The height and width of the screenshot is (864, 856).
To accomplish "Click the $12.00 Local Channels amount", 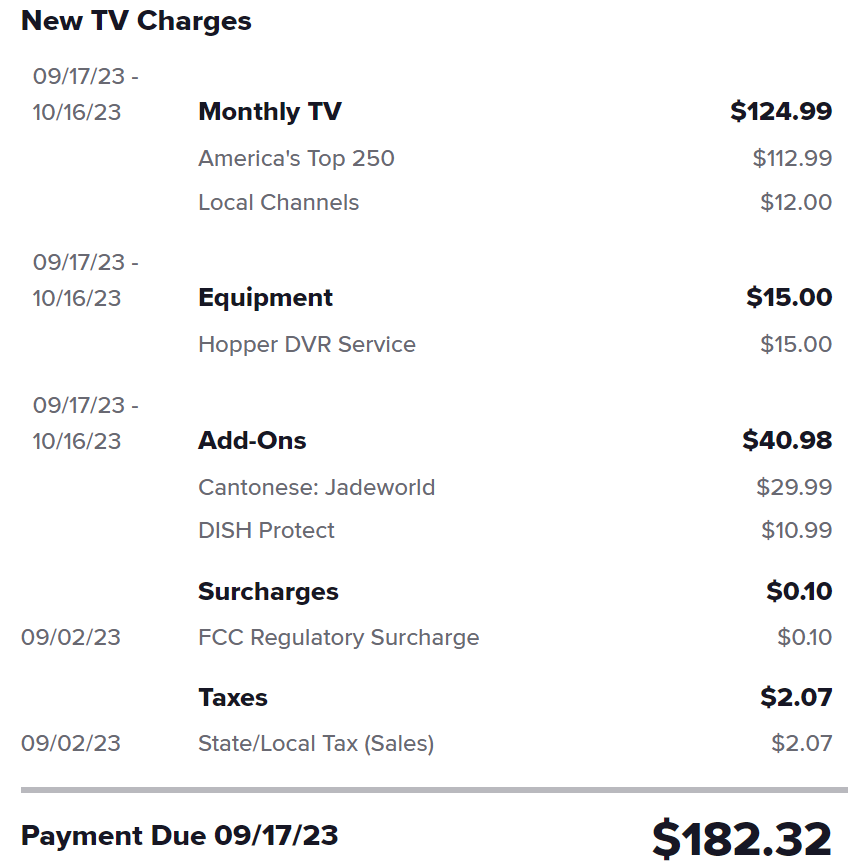I will click(796, 203).
